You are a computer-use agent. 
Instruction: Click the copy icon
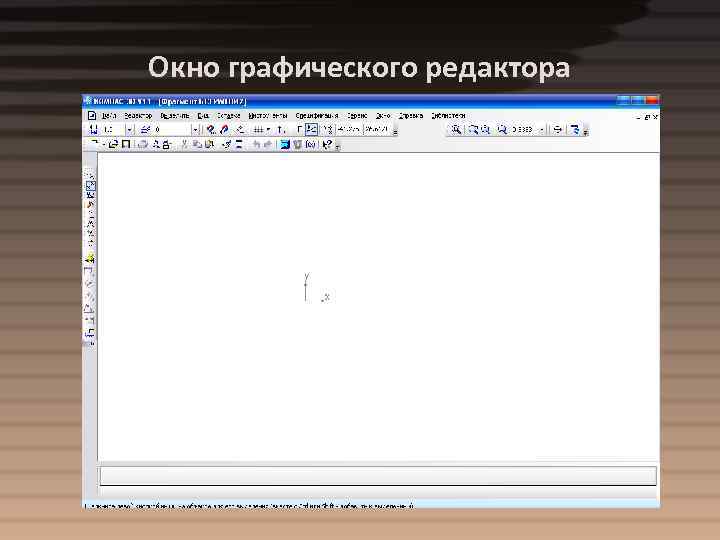pos(197,144)
